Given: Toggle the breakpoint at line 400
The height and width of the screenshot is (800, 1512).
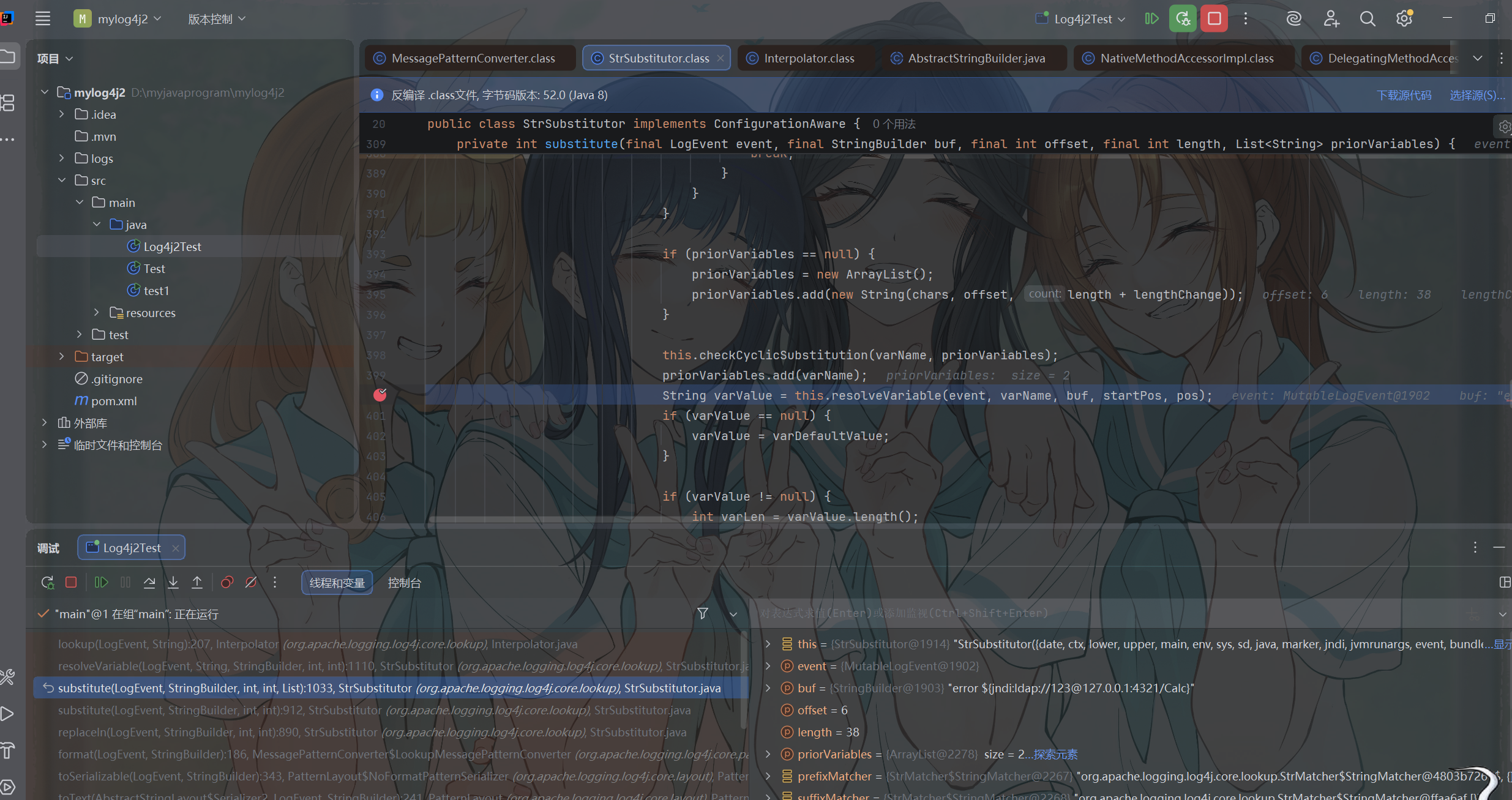Looking at the screenshot, I should pos(380,395).
